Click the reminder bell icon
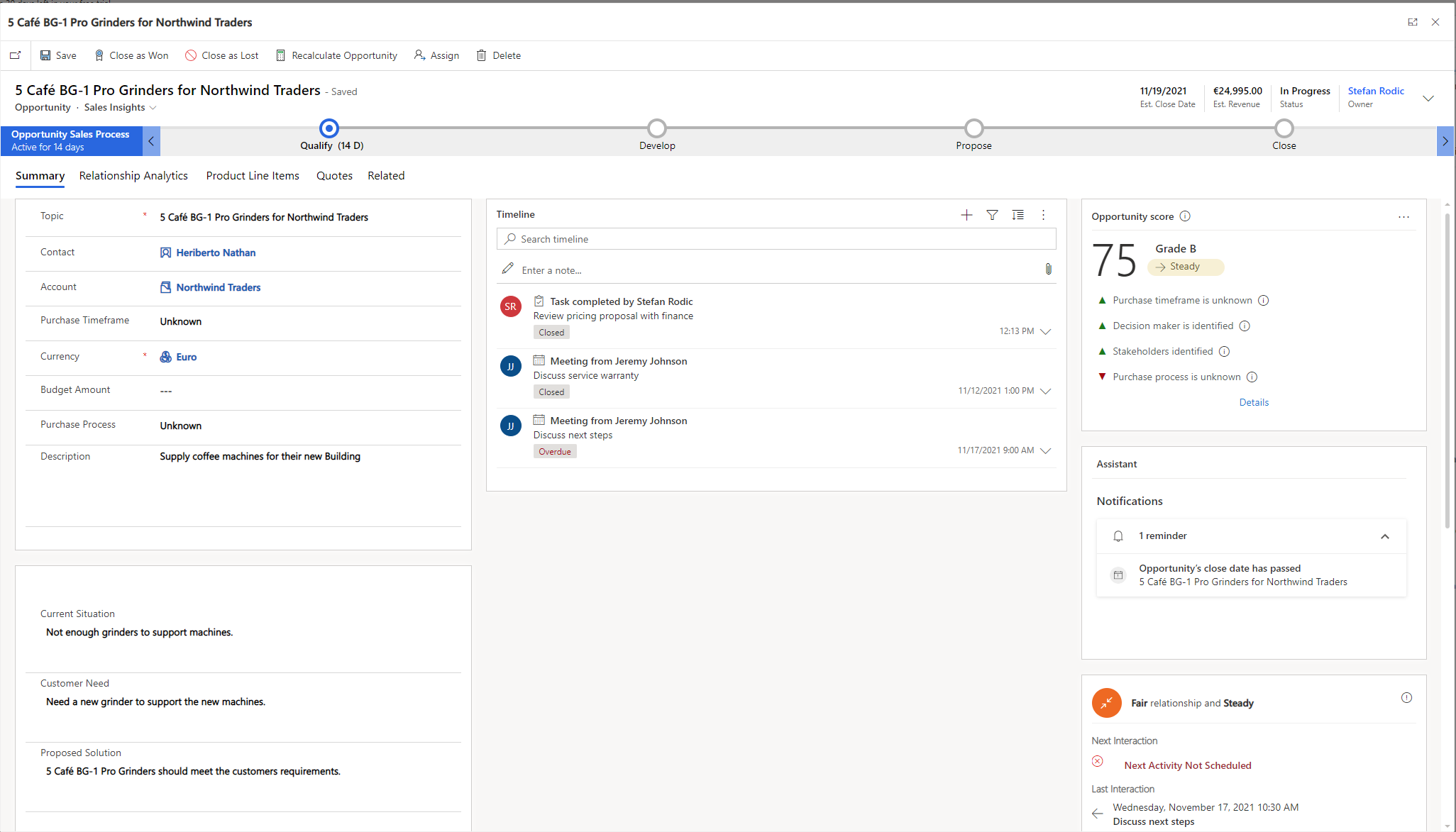This screenshot has width=1456, height=832. pos(1118,536)
